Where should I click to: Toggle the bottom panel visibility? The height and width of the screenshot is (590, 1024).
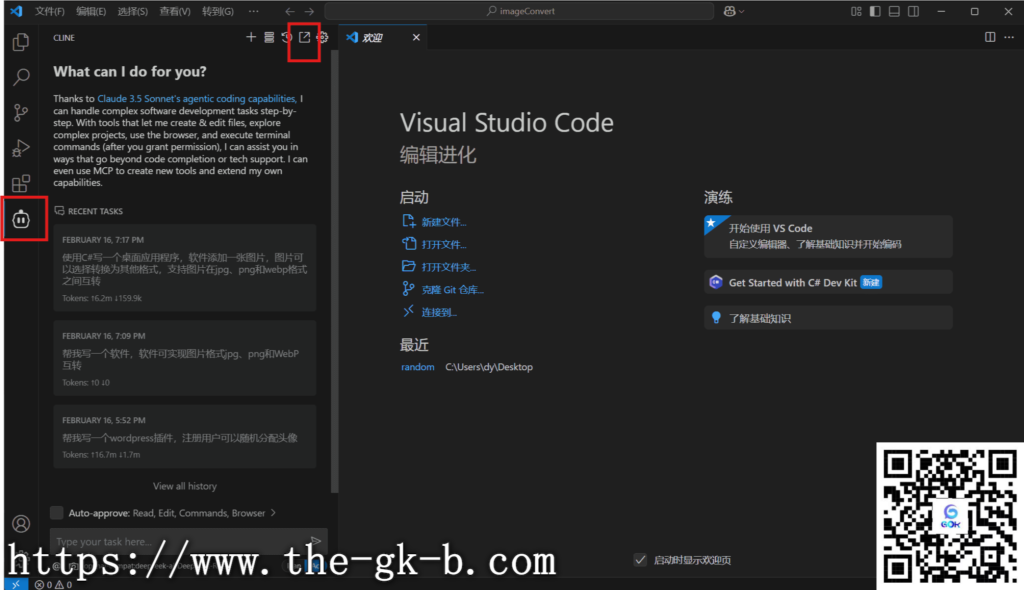tap(894, 11)
